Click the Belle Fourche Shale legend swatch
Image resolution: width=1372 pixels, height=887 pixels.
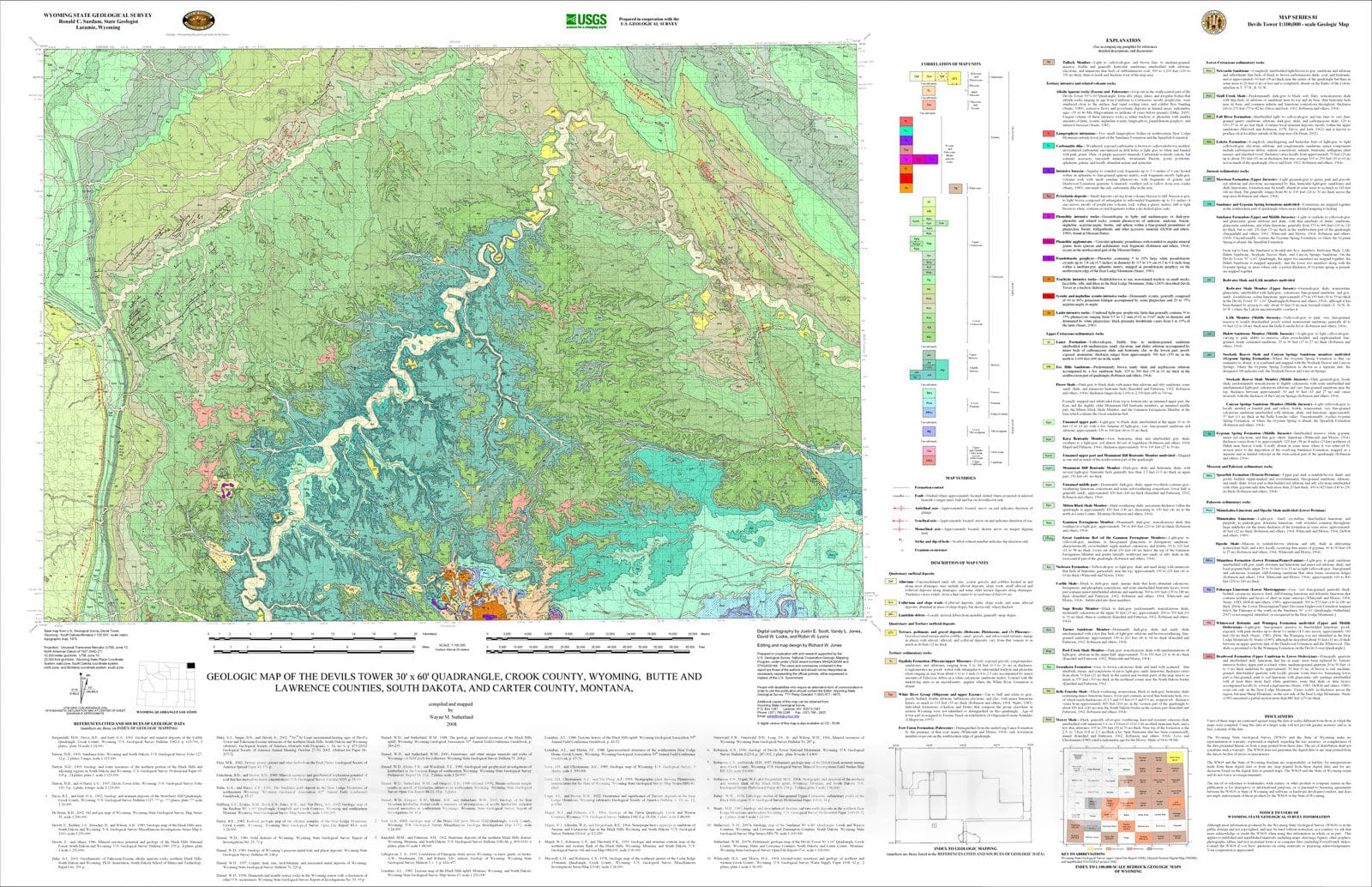click(x=1049, y=691)
